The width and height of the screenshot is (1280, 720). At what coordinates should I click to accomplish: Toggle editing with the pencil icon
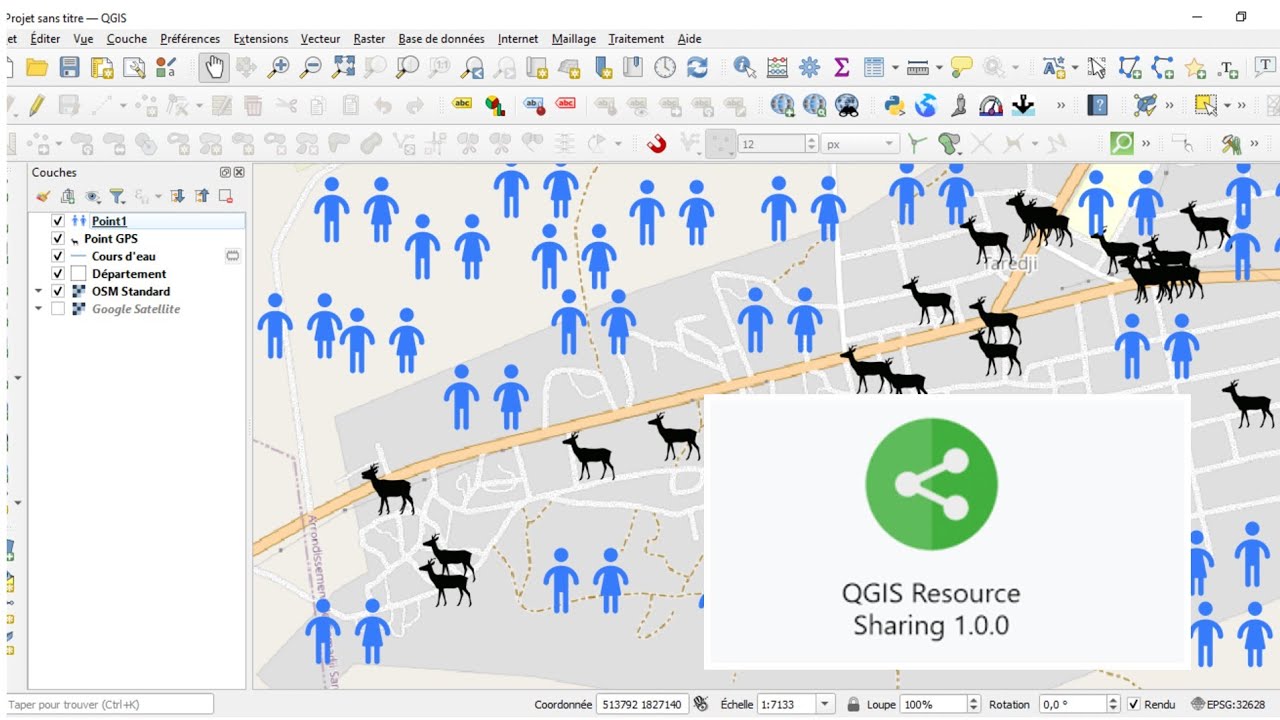[x=37, y=105]
